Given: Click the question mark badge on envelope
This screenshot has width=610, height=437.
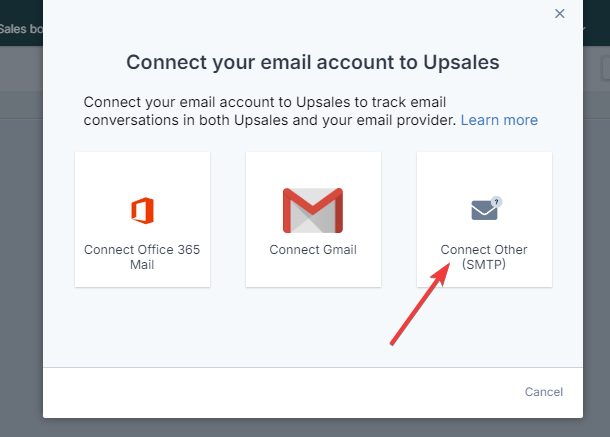Looking at the screenshot, I should click(x=496, y=202).
